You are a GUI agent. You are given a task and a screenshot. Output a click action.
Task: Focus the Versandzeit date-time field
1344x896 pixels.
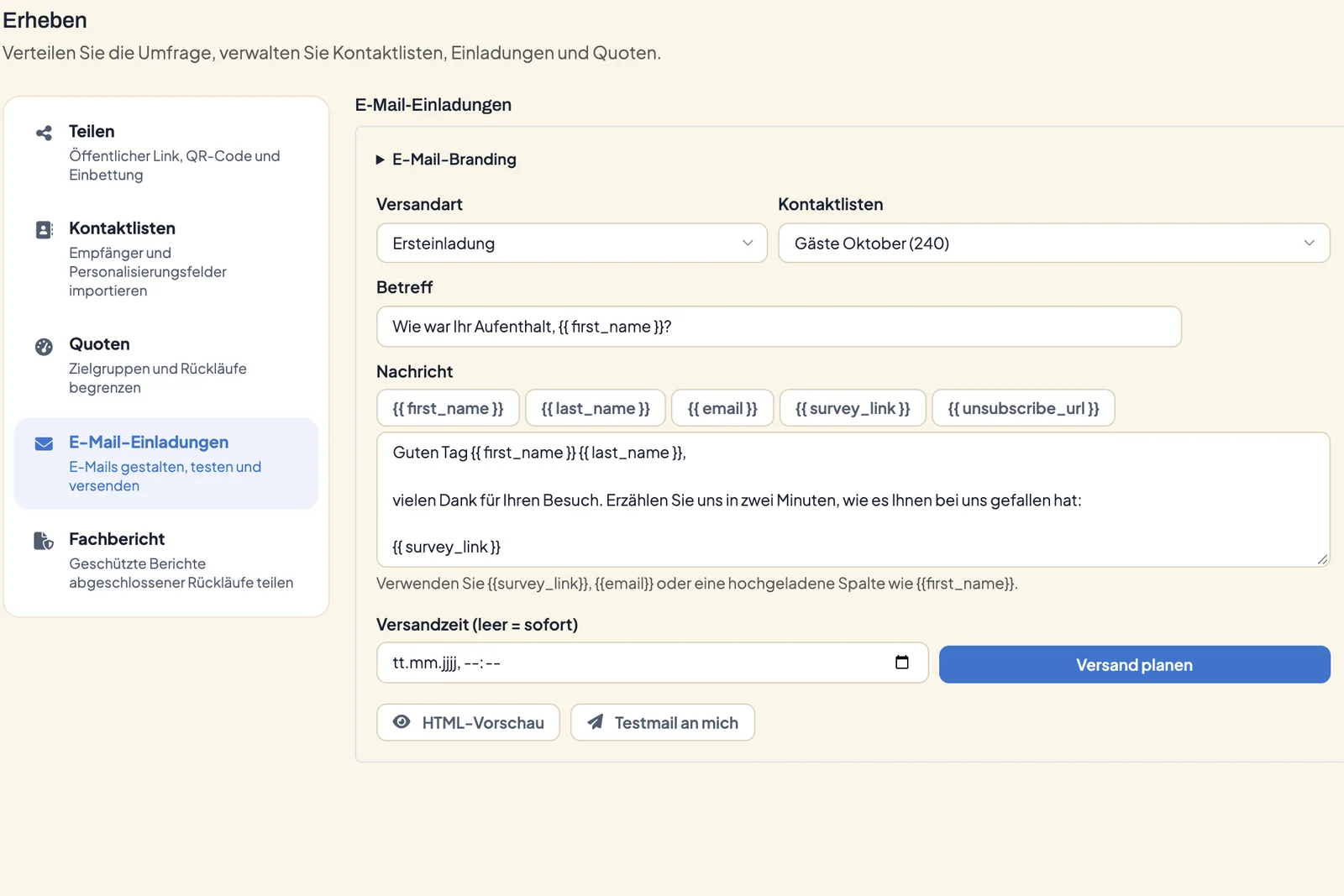point(652,663)
